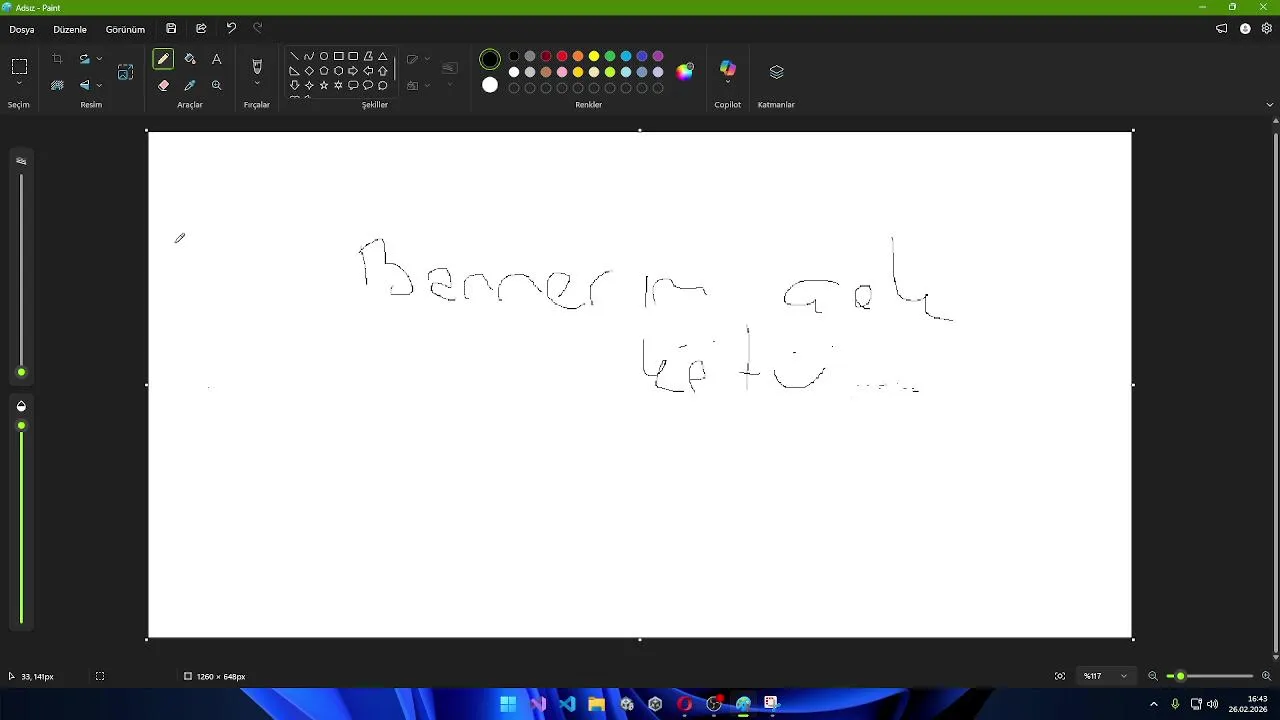The width and height of the screenshot is (1280, 720).
Task: Choose the five-point star shape
Action: (324, 86)
